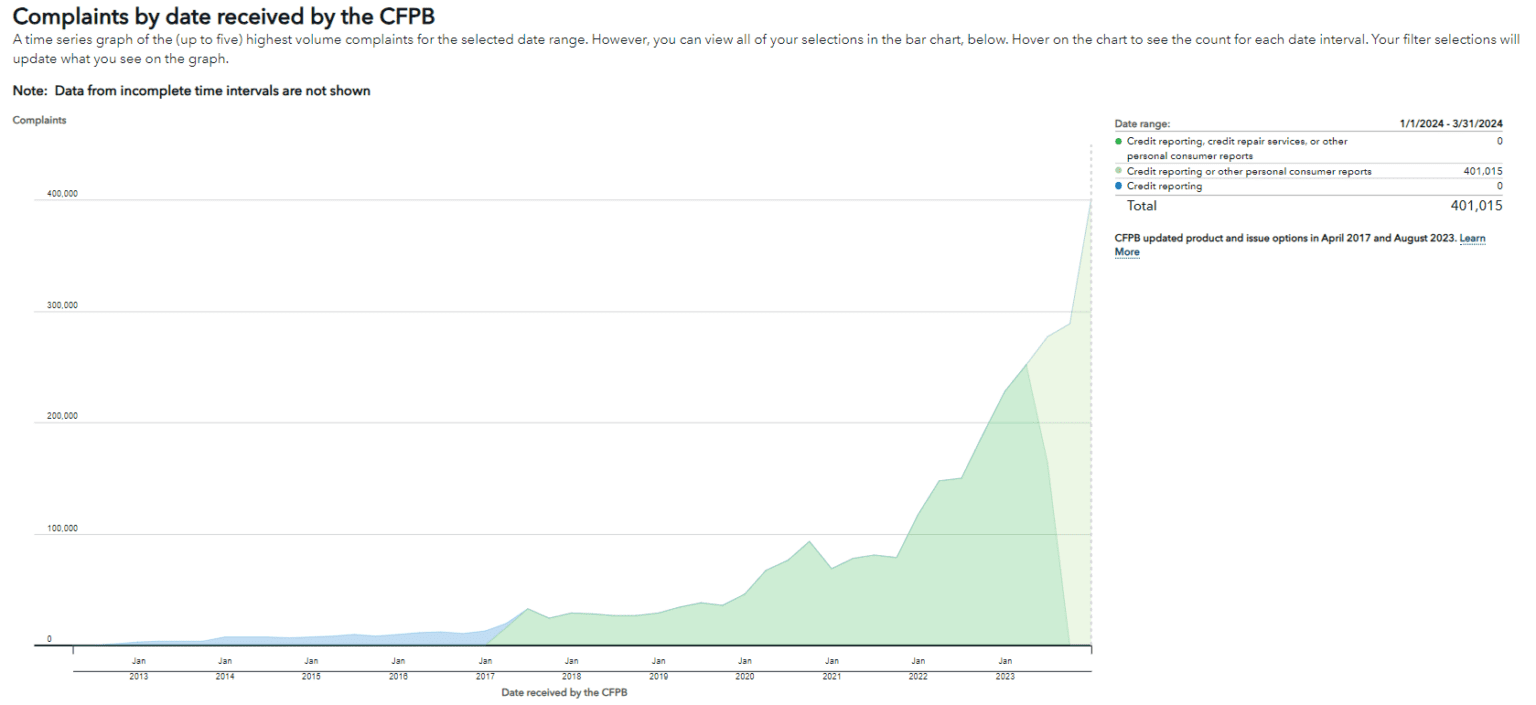Click the dark green legend dot
This screenshot has width=1536, height=705.
click(x=1118, y=141)
